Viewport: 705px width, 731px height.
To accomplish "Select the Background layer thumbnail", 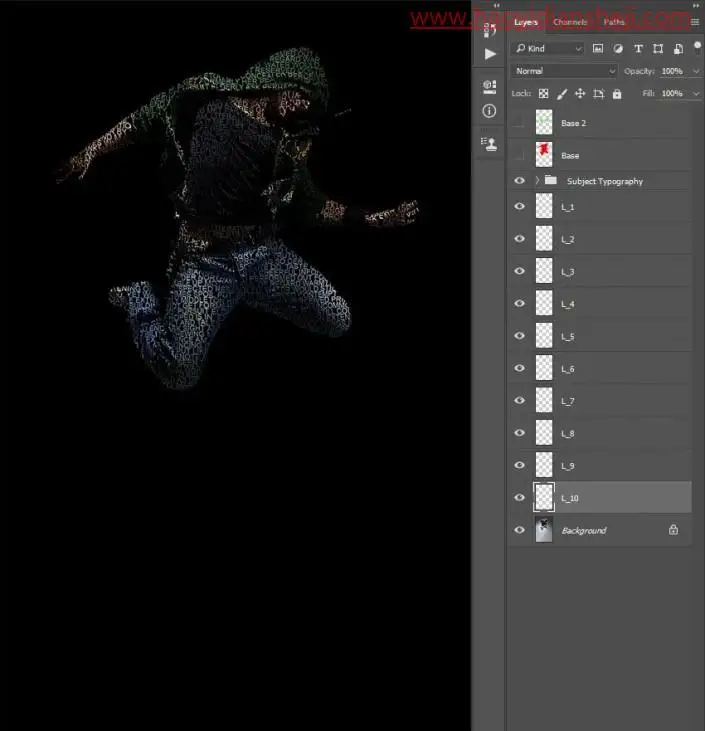I will (x=544, y=530).
